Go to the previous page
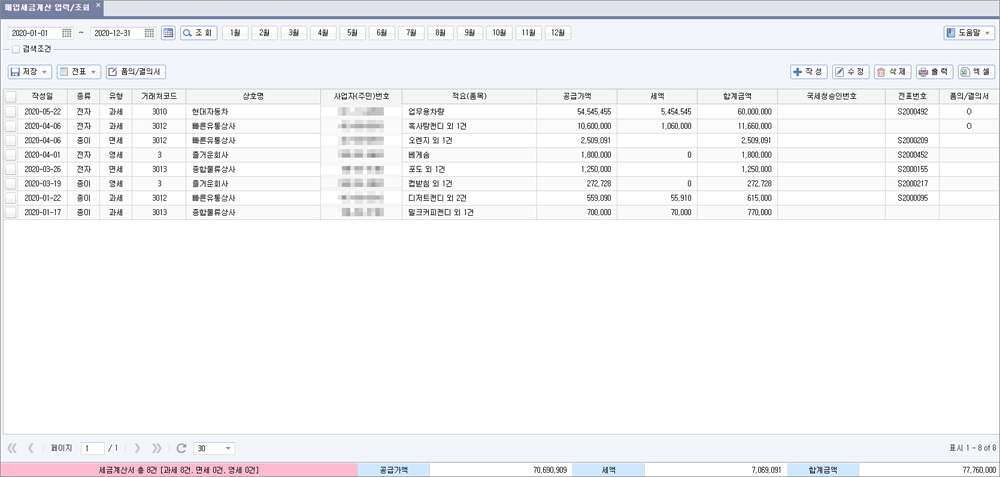 (x=31, y=448)
